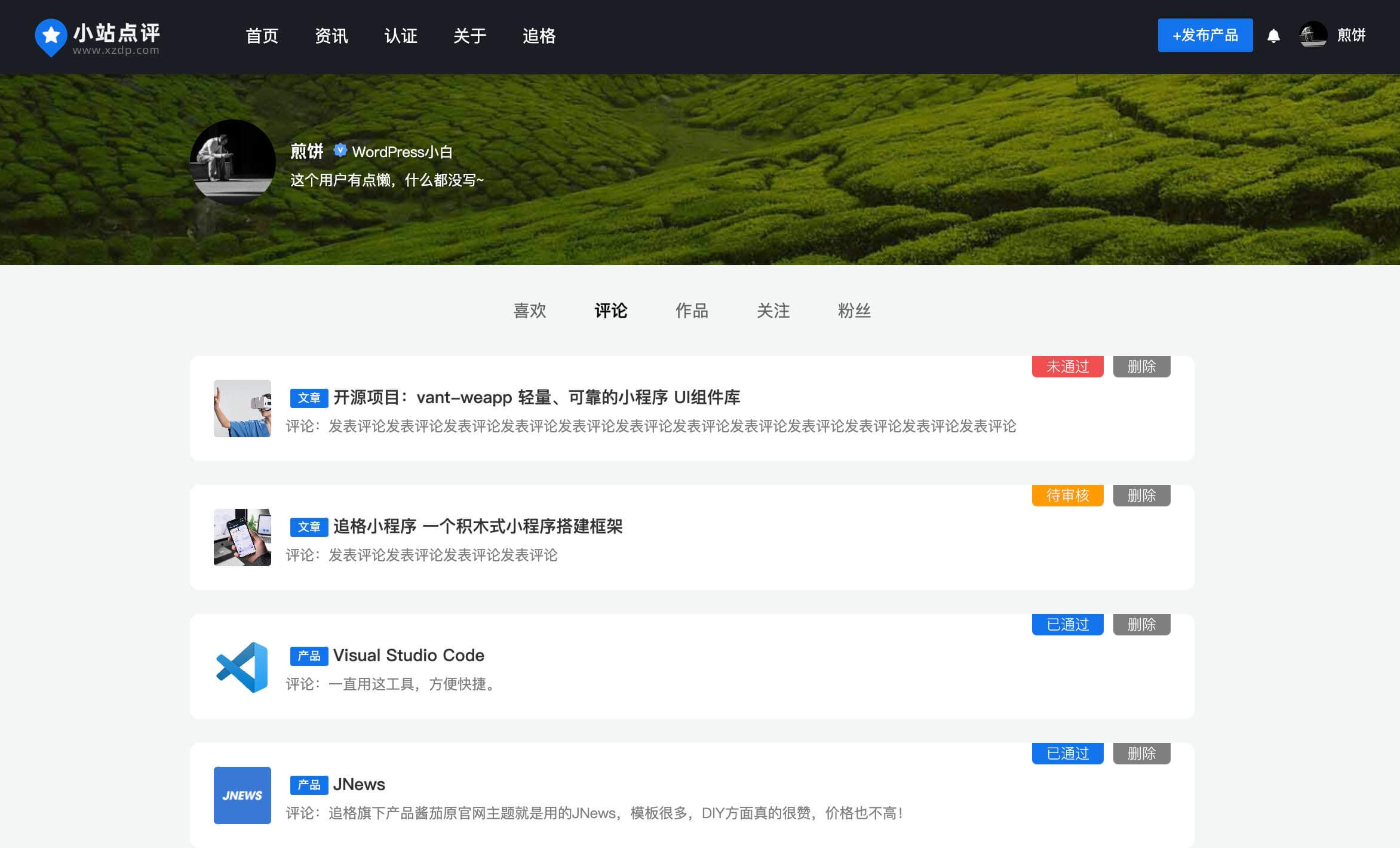Click bio text 这个用户有点懒，什么都没写~

click(x=387, y=180)
